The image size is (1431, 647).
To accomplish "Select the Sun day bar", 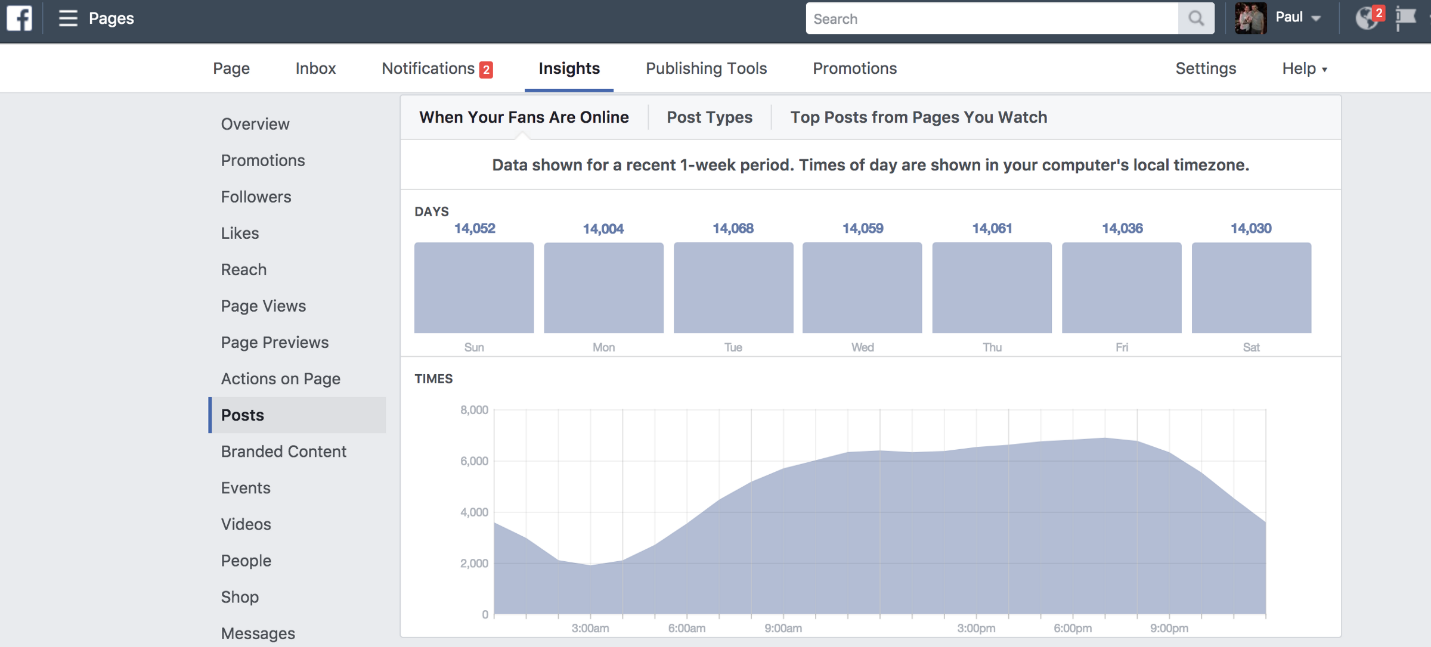I will (x=474, y=288).
